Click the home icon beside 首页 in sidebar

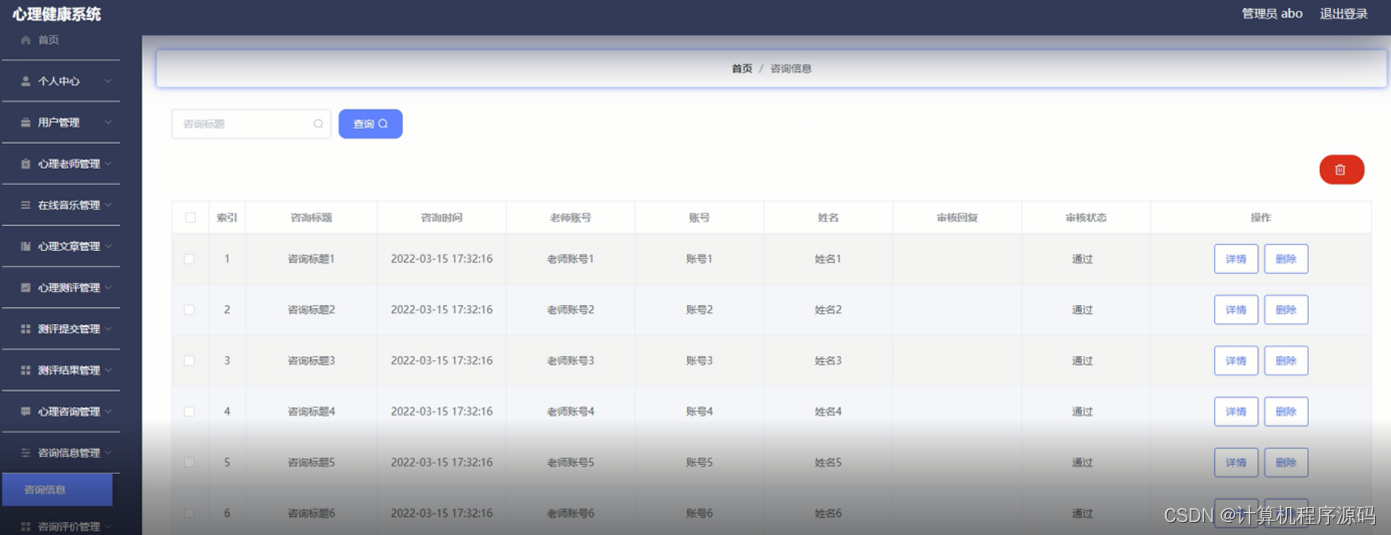[26, 40]
